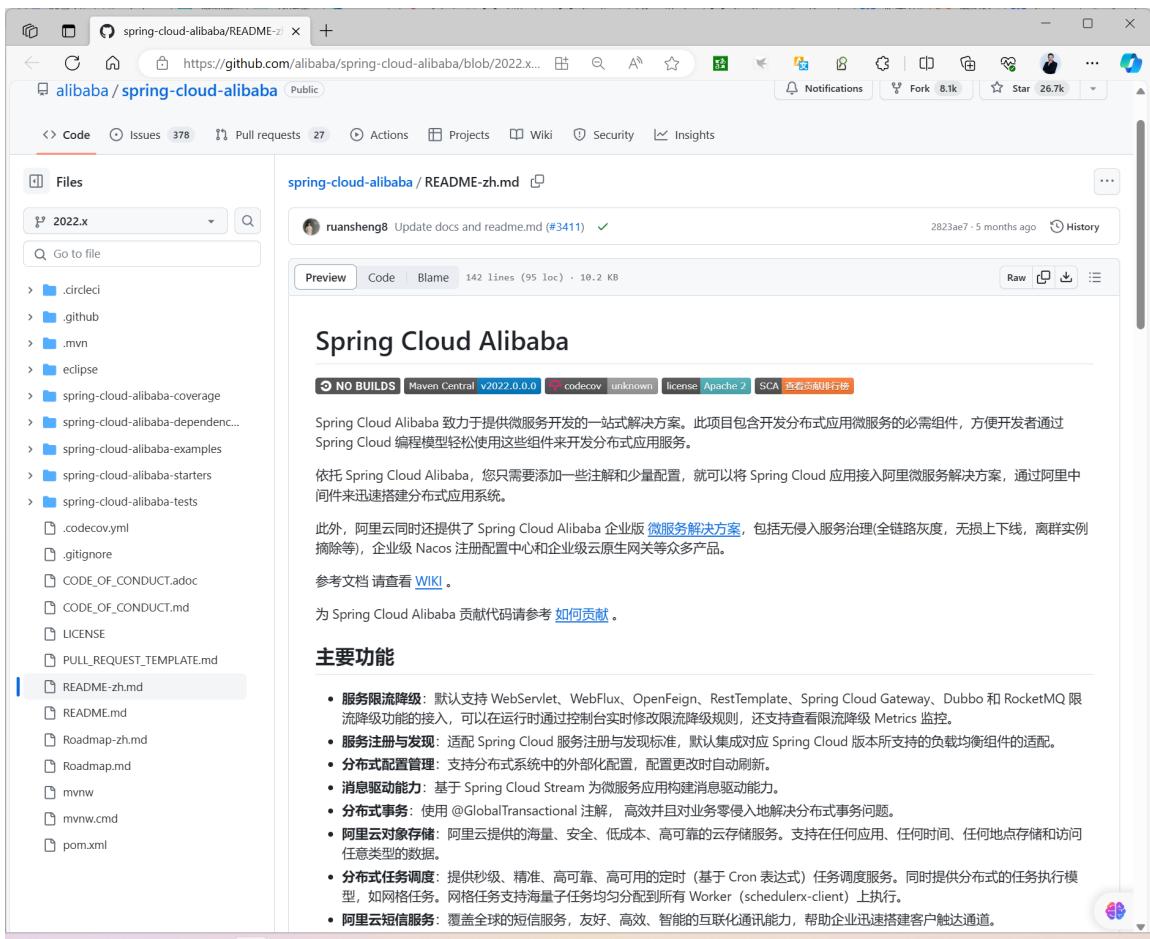This screenshot has height=939, width=1150.
Task: Refresh the browser page
Action: (x=72, y=63)
